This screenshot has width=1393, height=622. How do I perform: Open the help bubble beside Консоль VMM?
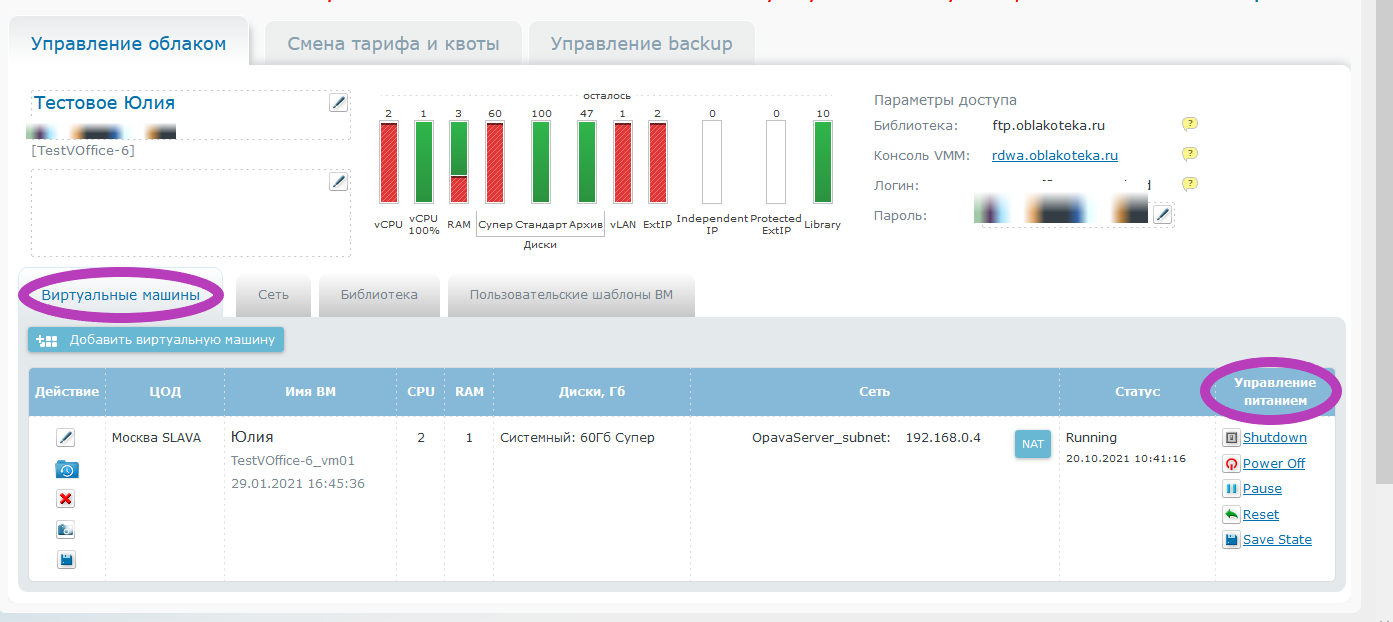(x=1189, y=154)
